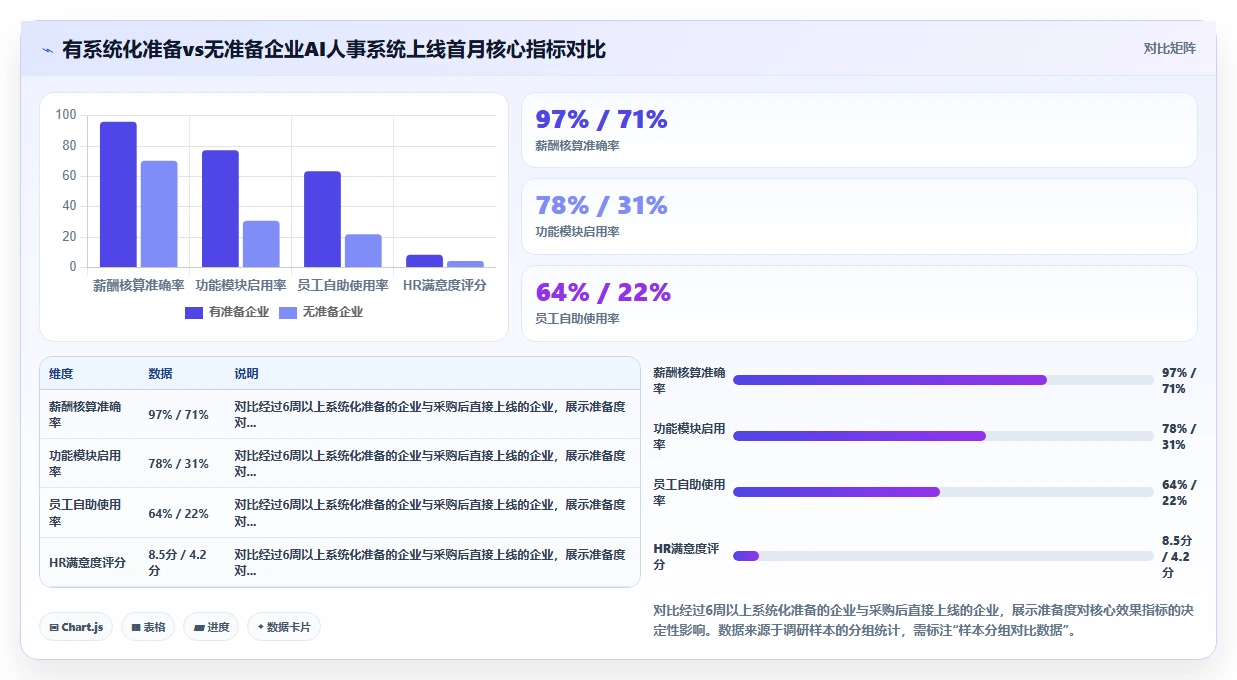The image size is (1237, 680).
Task: Click the 有准备企业 bar for 功能模块启用率
Action: point(220,209)
